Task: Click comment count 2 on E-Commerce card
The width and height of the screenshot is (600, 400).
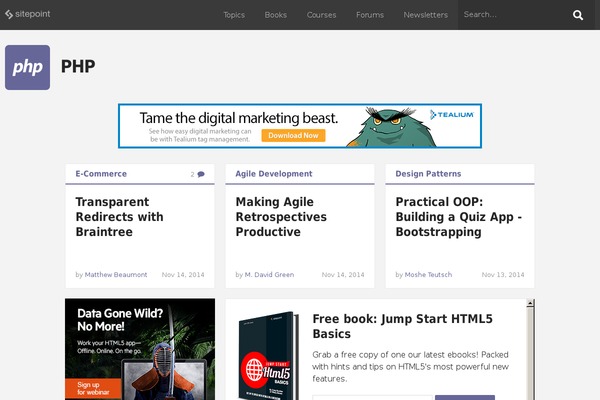Action: (x=192, y=174)
